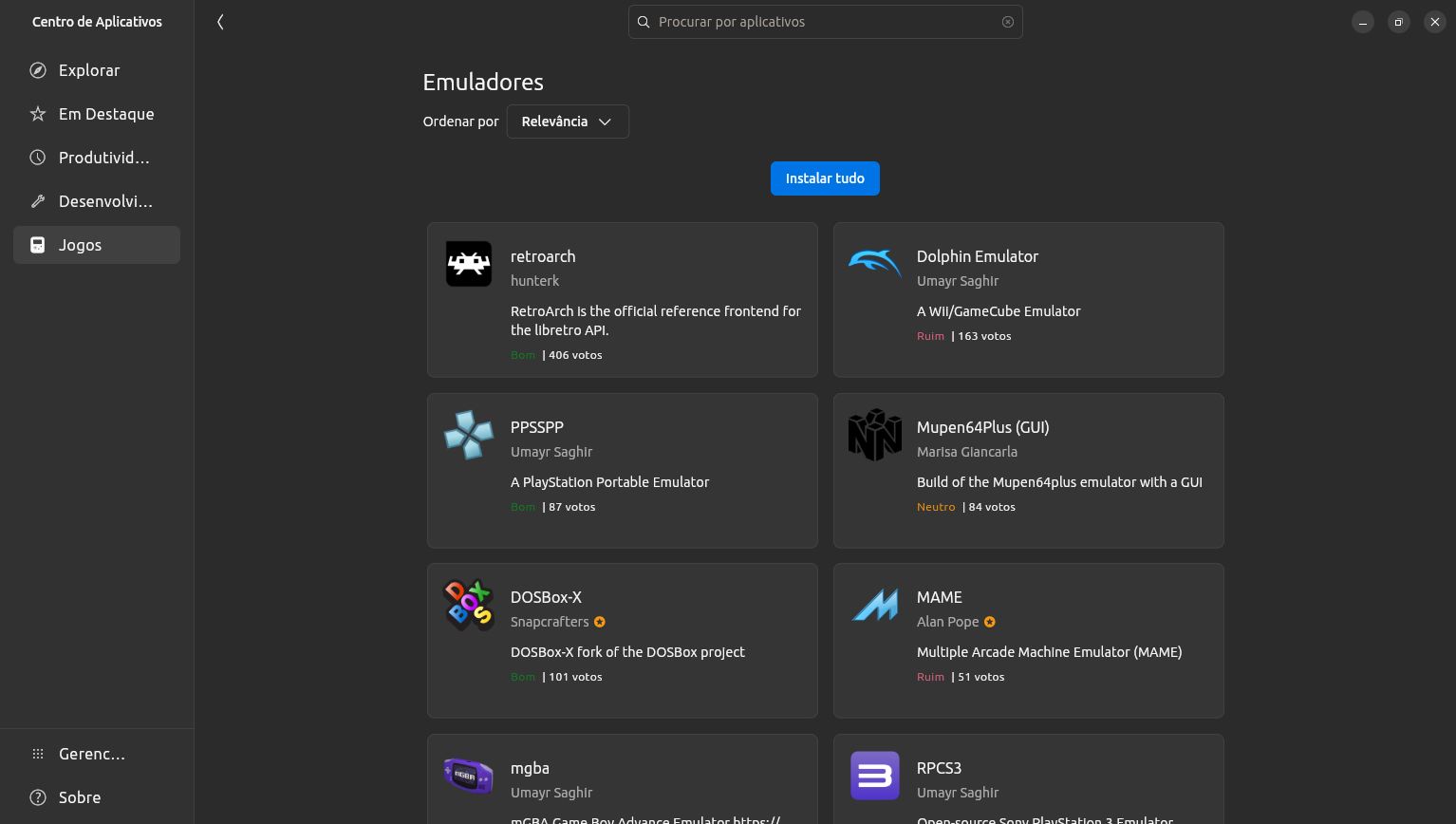Click the MAME logo icon
This screenshot has height=824, width=1456.
click(874, 605)
